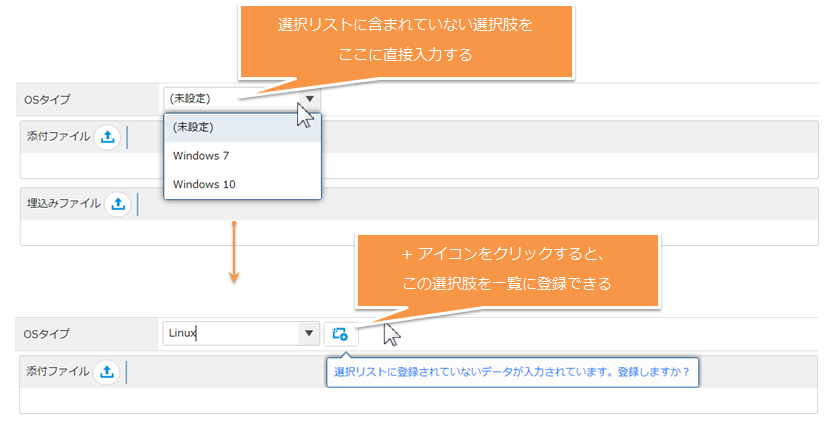Click 添付ファイル upload icon under the open dropdown
837x426 pixels.
point(108,137)
